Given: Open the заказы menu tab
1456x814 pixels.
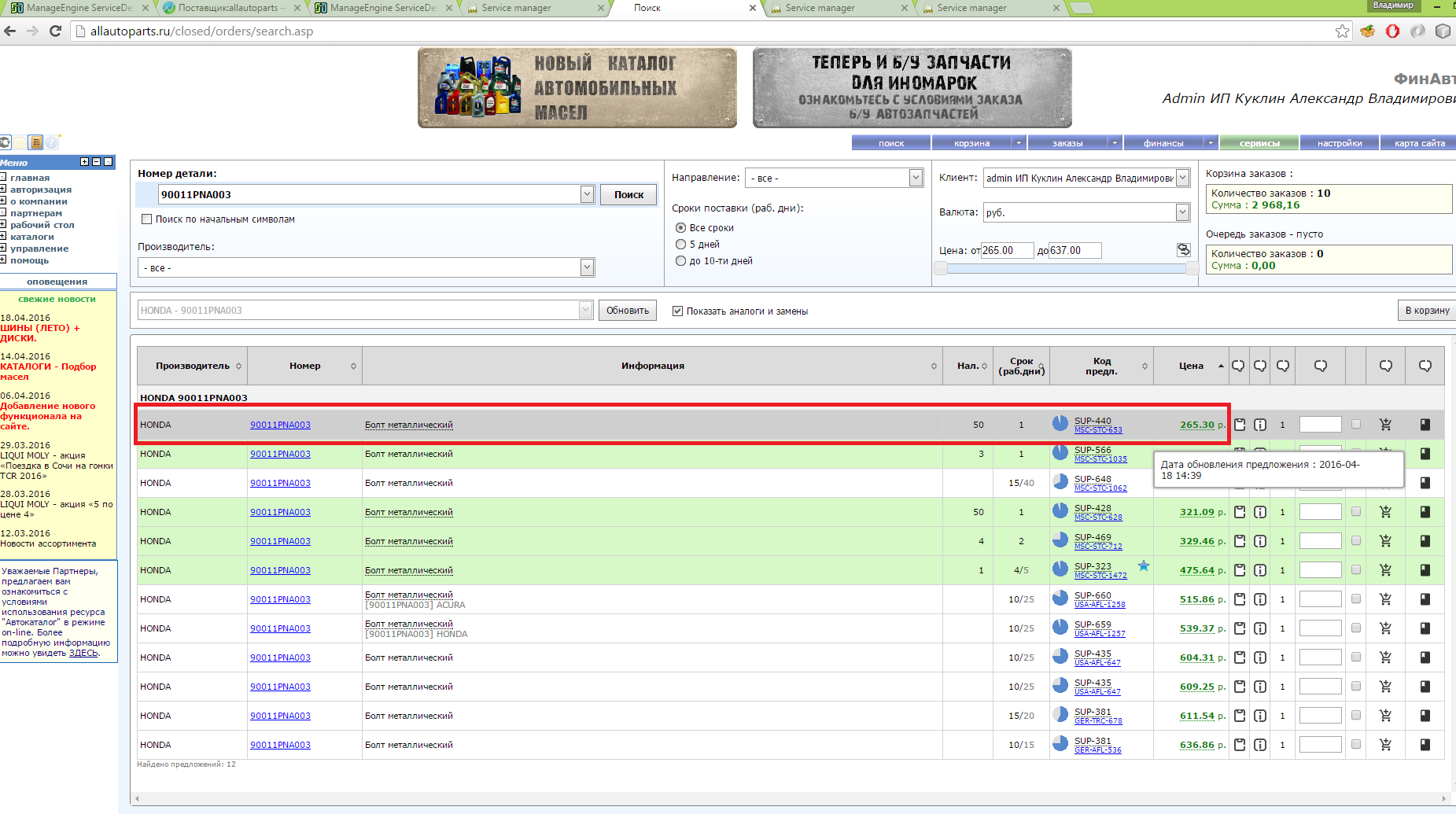Looking at the screenshot, I should coord(1067,143).
